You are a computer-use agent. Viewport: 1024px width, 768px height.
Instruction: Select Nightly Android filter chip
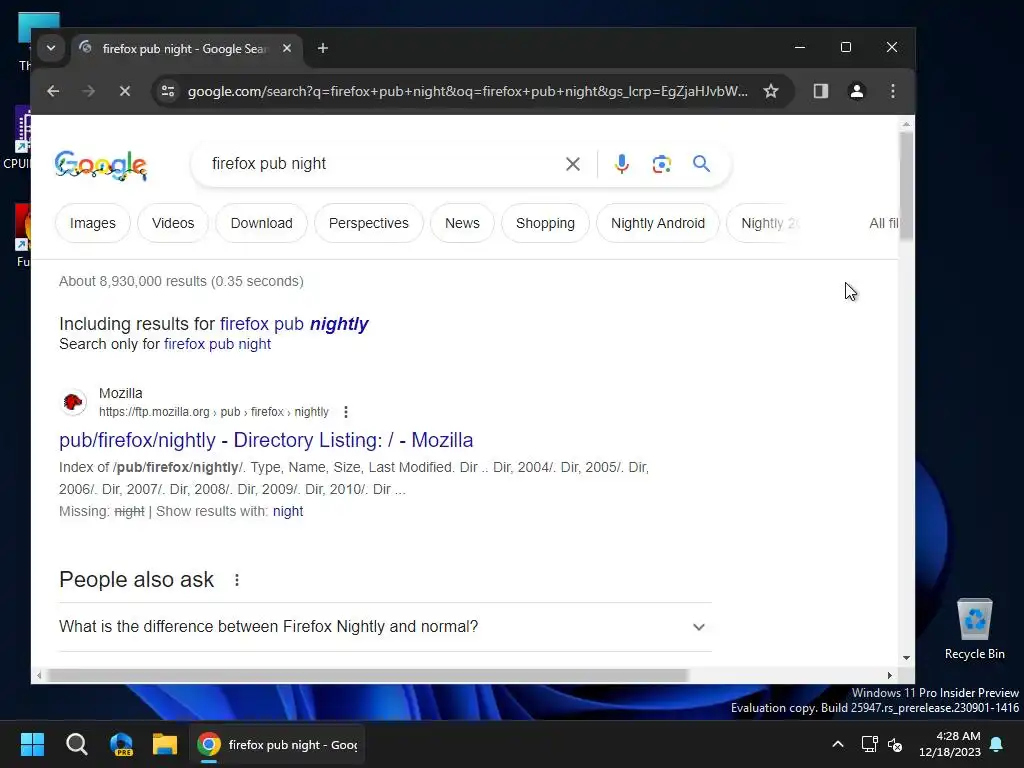(x=658, y=223)
